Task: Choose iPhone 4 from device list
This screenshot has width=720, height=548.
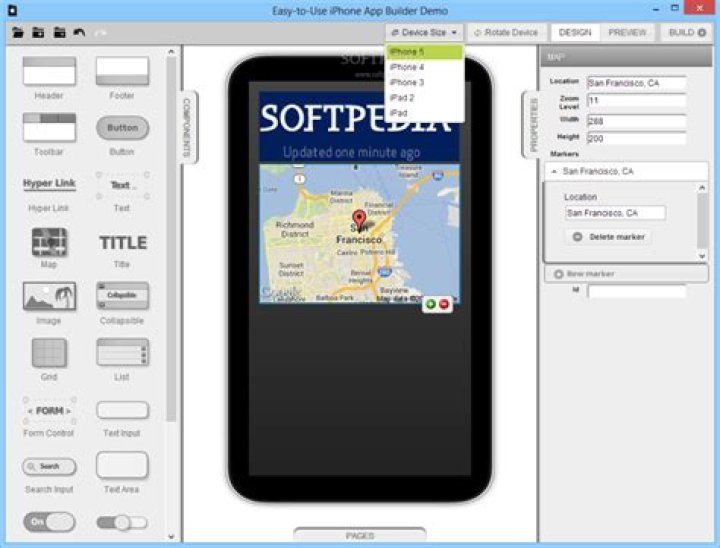Action: 407,67
